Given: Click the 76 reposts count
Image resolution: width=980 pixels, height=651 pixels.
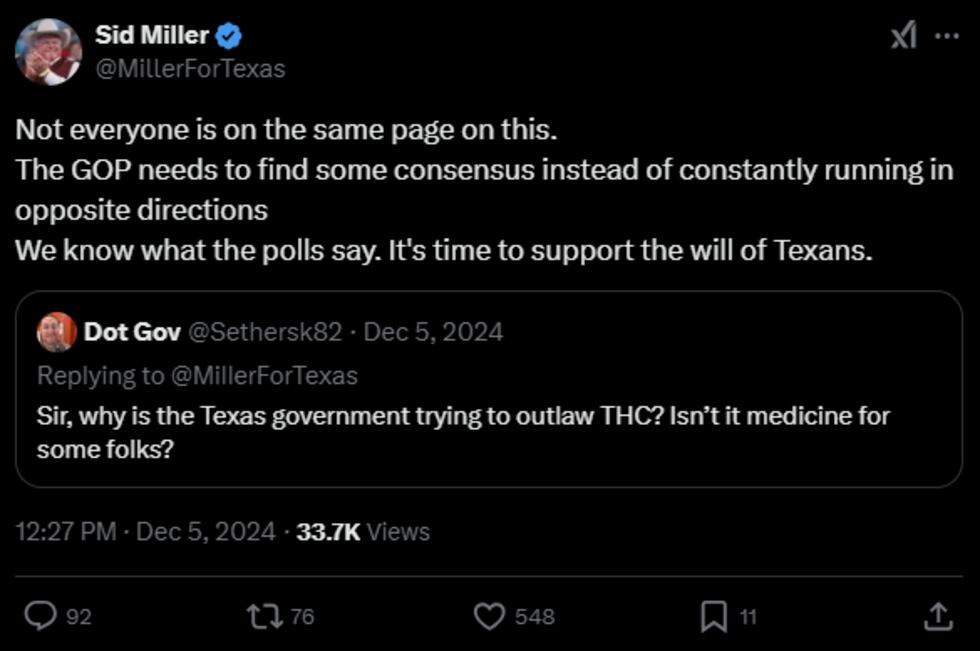Looking at the screenshot, I should (x=302, y=617).
